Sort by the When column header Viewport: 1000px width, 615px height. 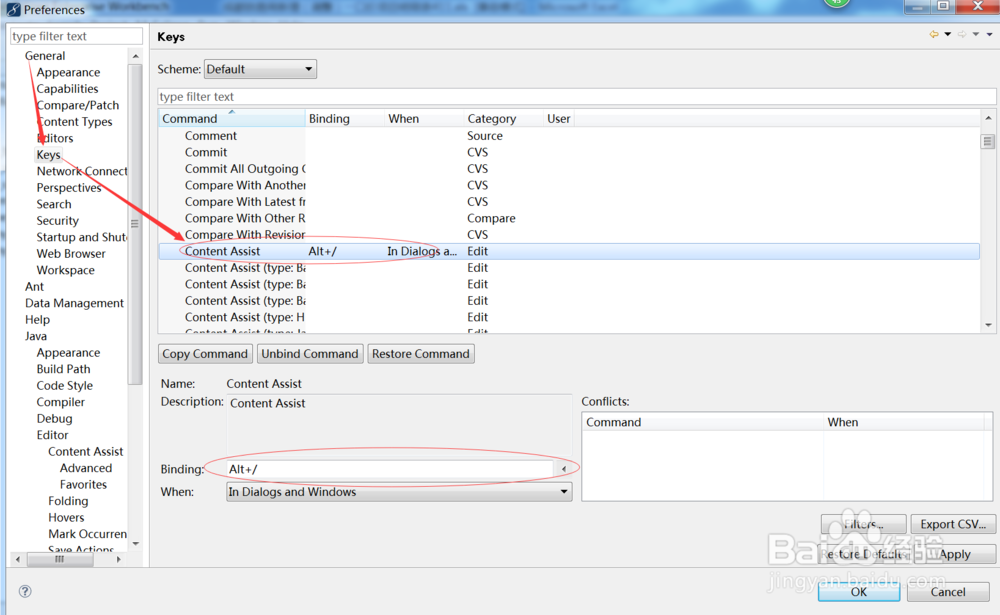(423, 118)
